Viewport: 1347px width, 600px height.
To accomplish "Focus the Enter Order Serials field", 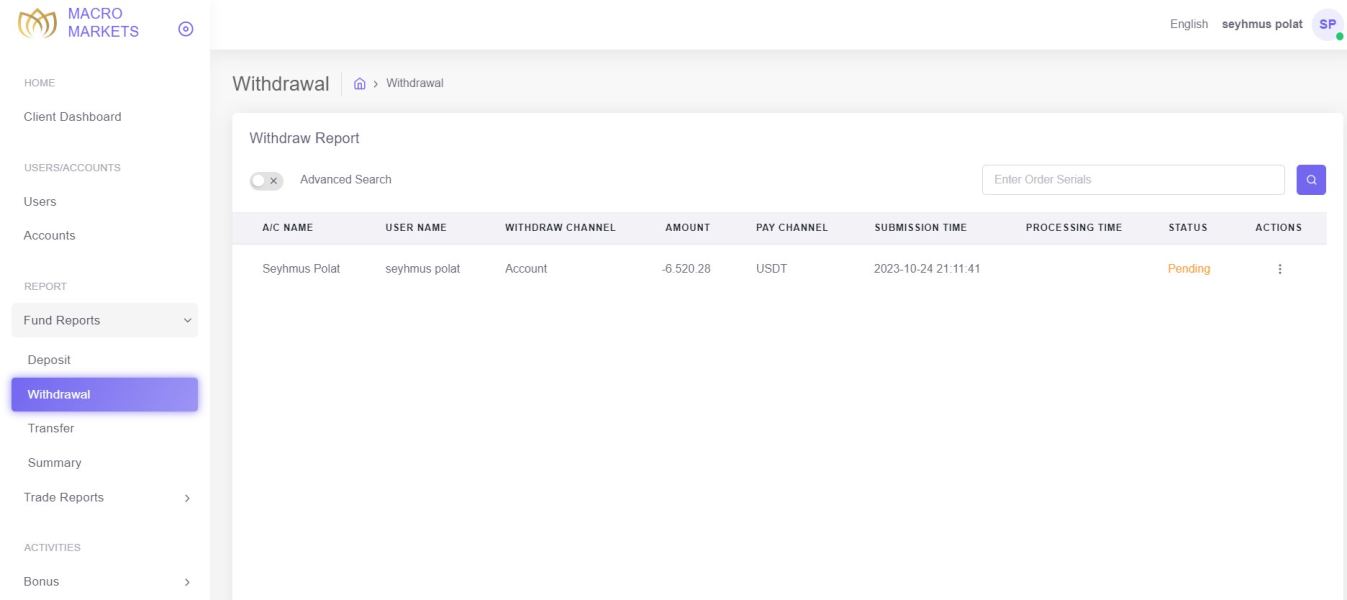I will (1133, 180).
